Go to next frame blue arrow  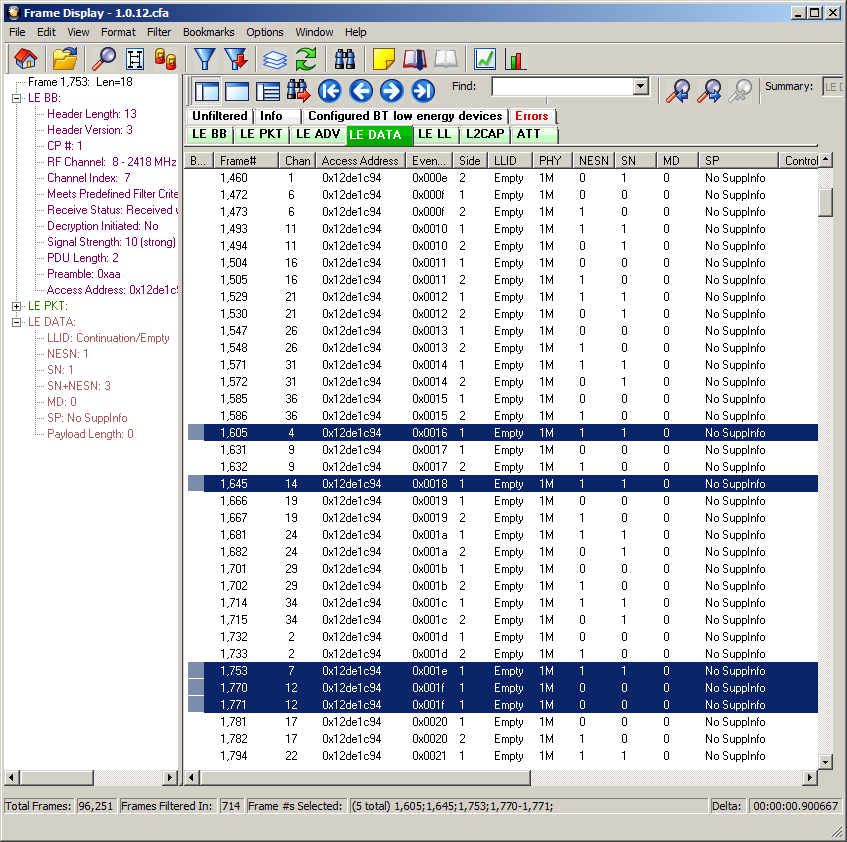pyautogui.click(x=392, y=91)
